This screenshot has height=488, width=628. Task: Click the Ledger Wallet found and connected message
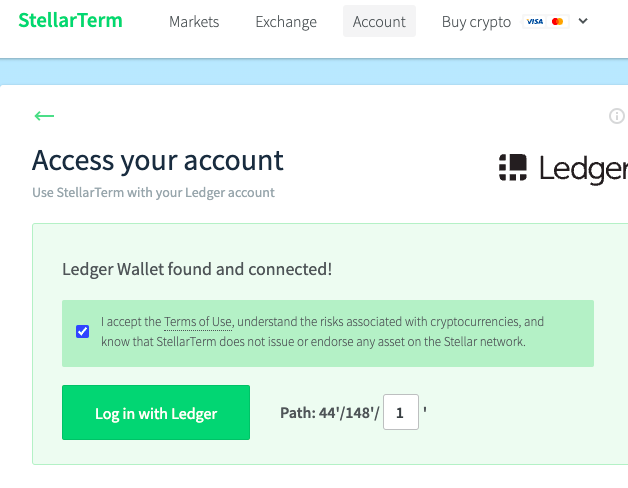coord(197,269)
